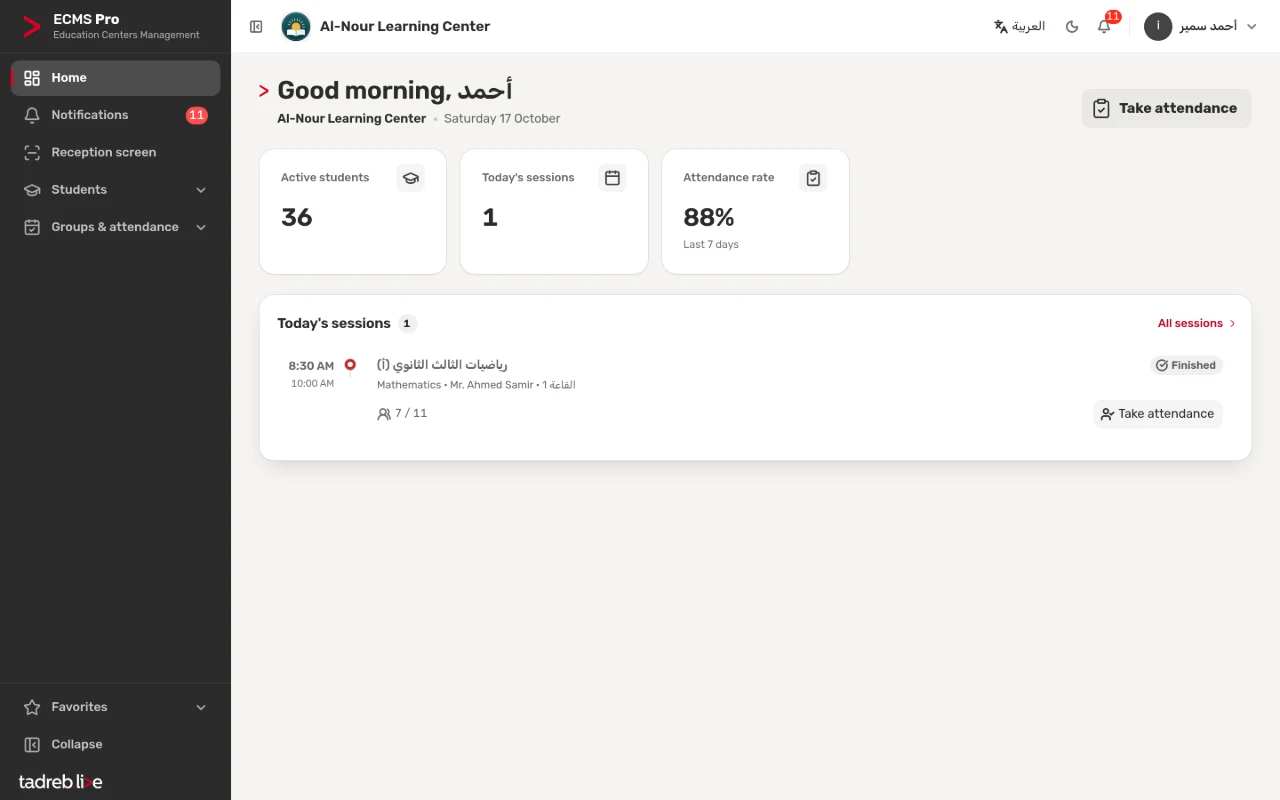Click the Active students count 36
This screenshot has height=800, width=1280.
point(297,217)
